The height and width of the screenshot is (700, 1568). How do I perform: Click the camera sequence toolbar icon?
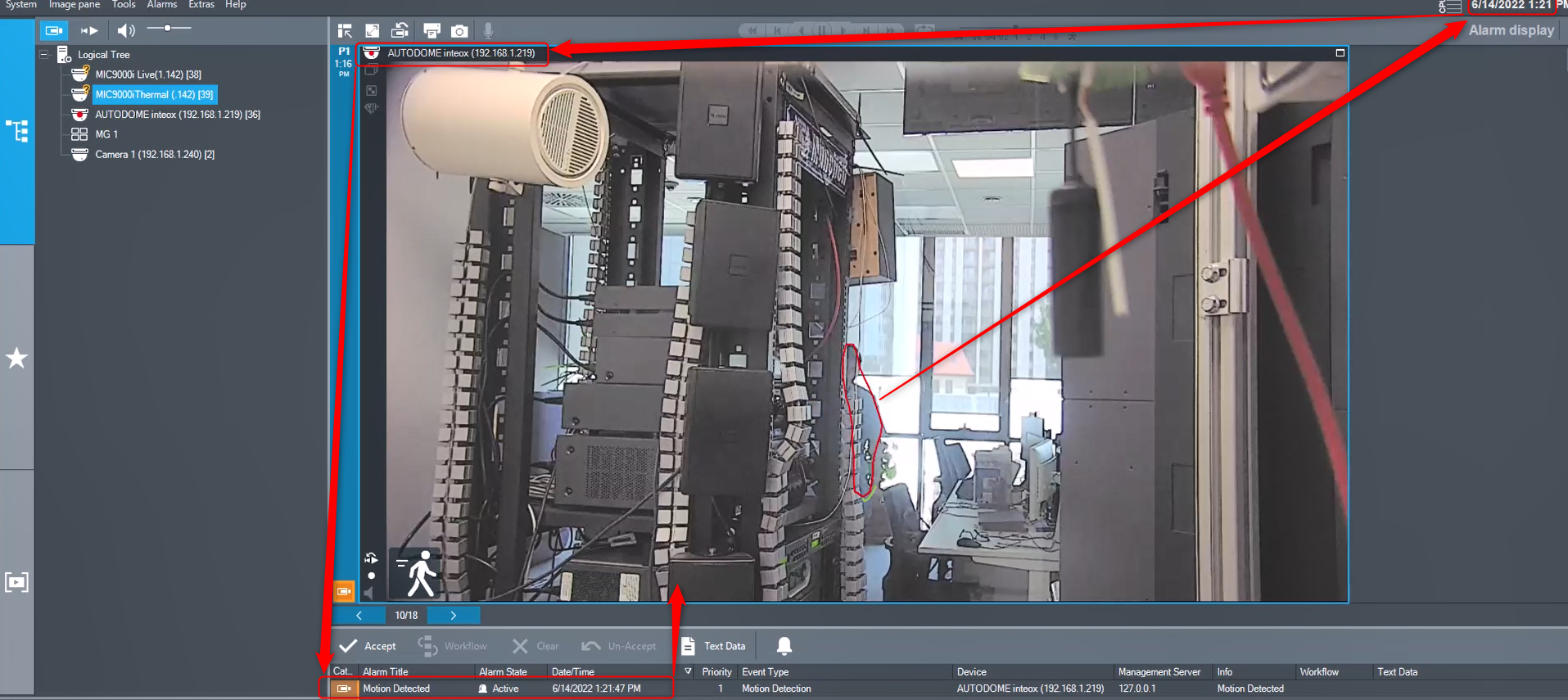coord(400,31)
